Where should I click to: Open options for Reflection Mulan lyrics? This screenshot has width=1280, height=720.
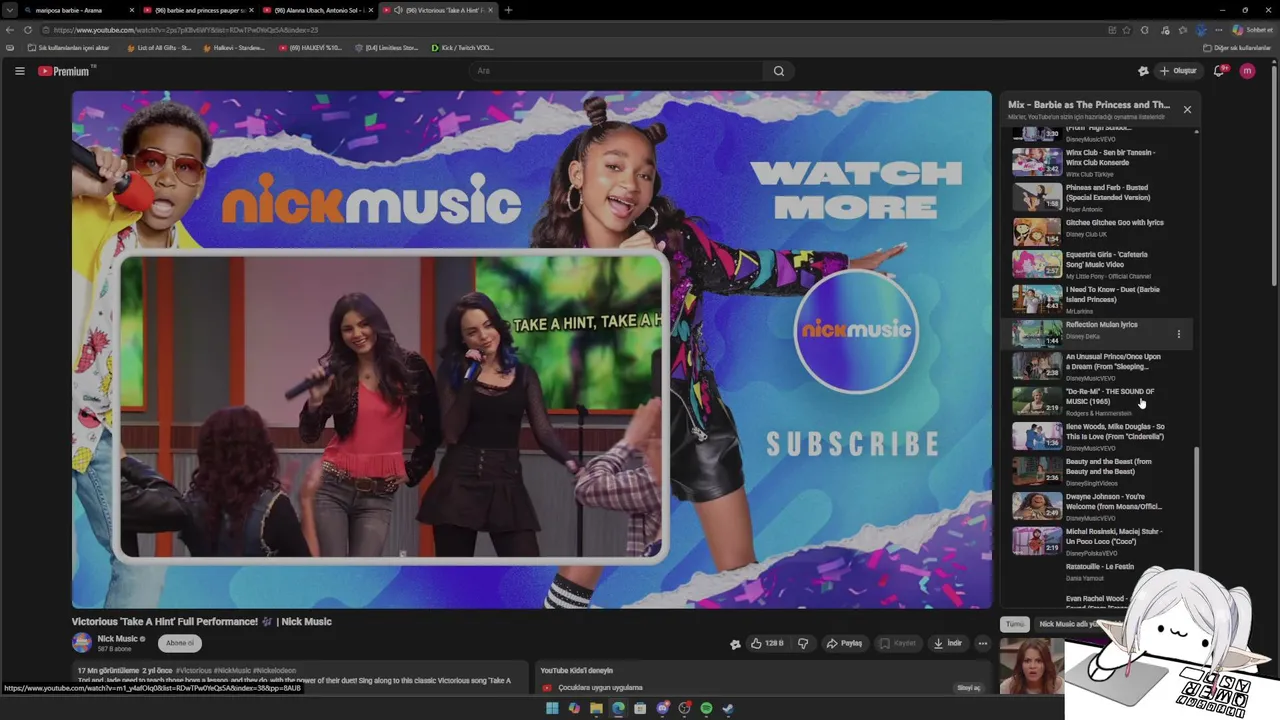(1178, 334)
